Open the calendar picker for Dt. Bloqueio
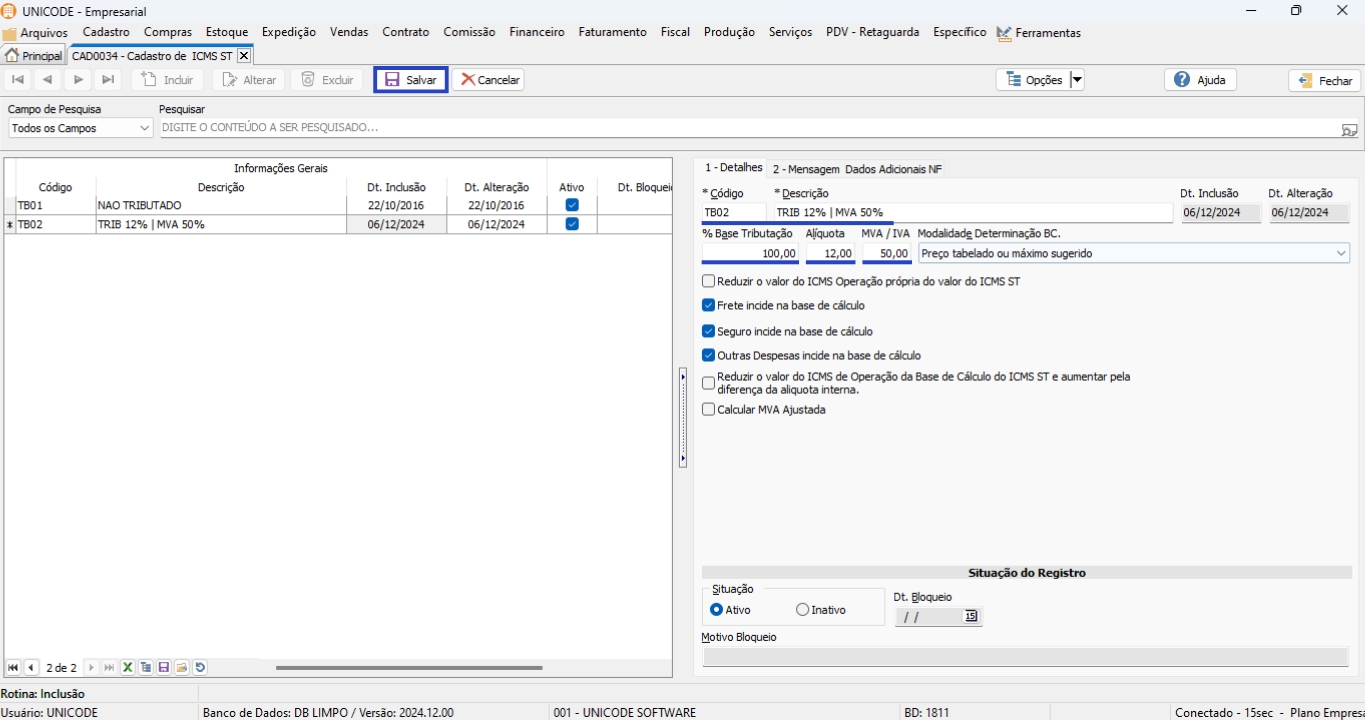 click(970, 617)
